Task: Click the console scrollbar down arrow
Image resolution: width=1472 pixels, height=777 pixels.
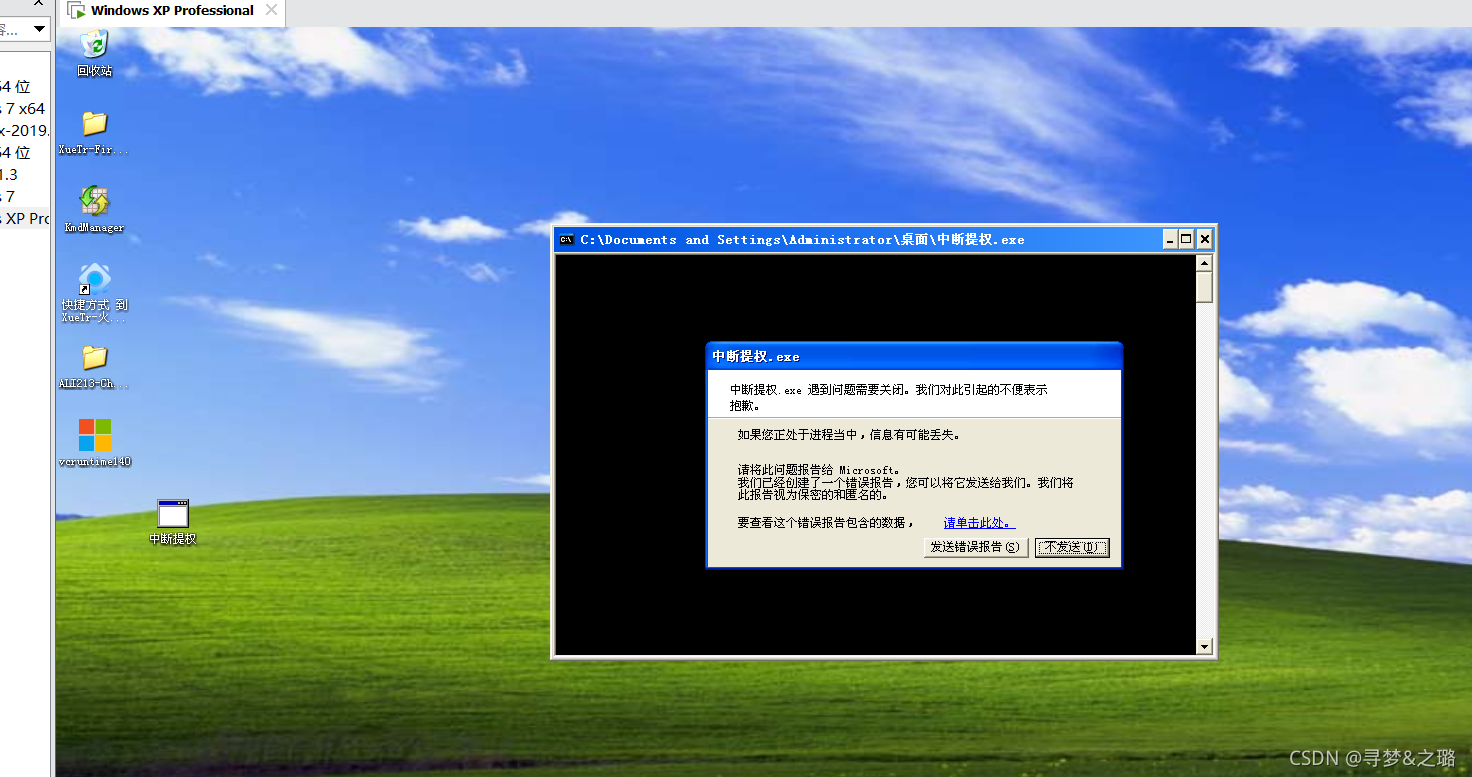Action: (x=1205, y=647)
